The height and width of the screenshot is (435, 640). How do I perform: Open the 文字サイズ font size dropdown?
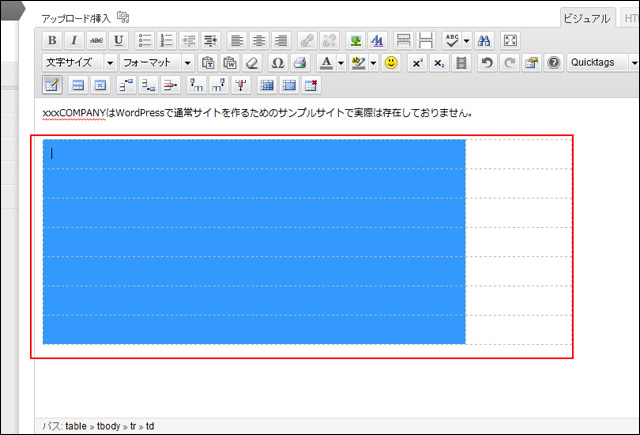tap(80, 63)
